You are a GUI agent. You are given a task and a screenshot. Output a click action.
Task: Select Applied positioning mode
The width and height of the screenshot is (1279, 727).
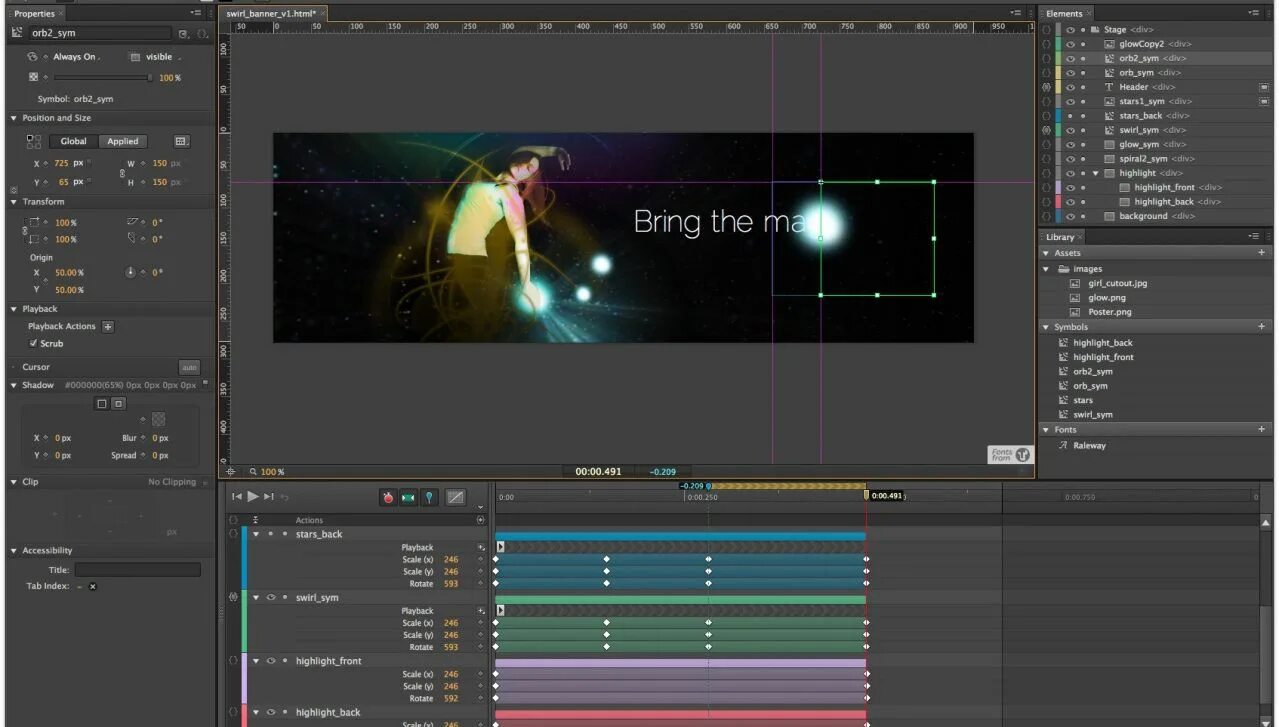pos(123,141)
